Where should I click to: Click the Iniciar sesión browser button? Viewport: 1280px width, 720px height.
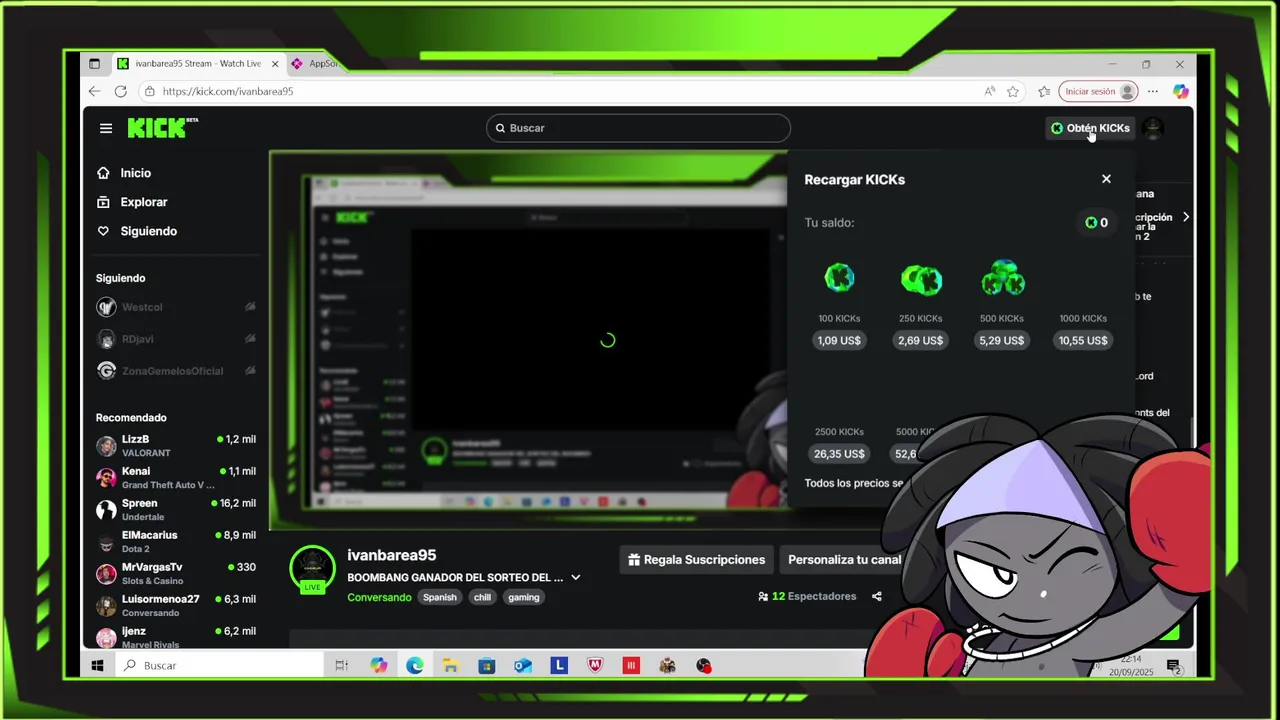(1098, 91)
